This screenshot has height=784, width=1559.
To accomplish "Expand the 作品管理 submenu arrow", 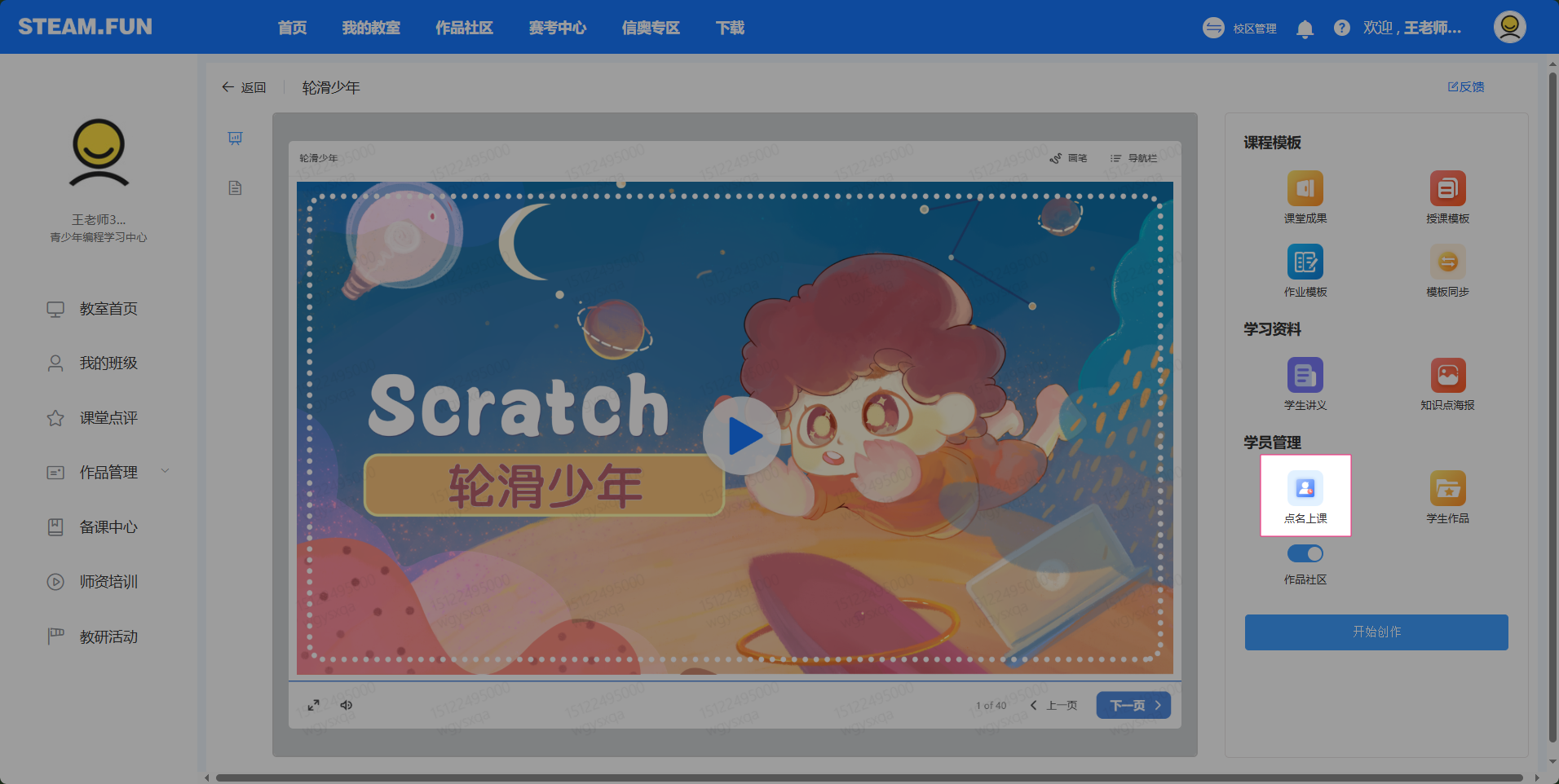I will (x=165, y=471).
